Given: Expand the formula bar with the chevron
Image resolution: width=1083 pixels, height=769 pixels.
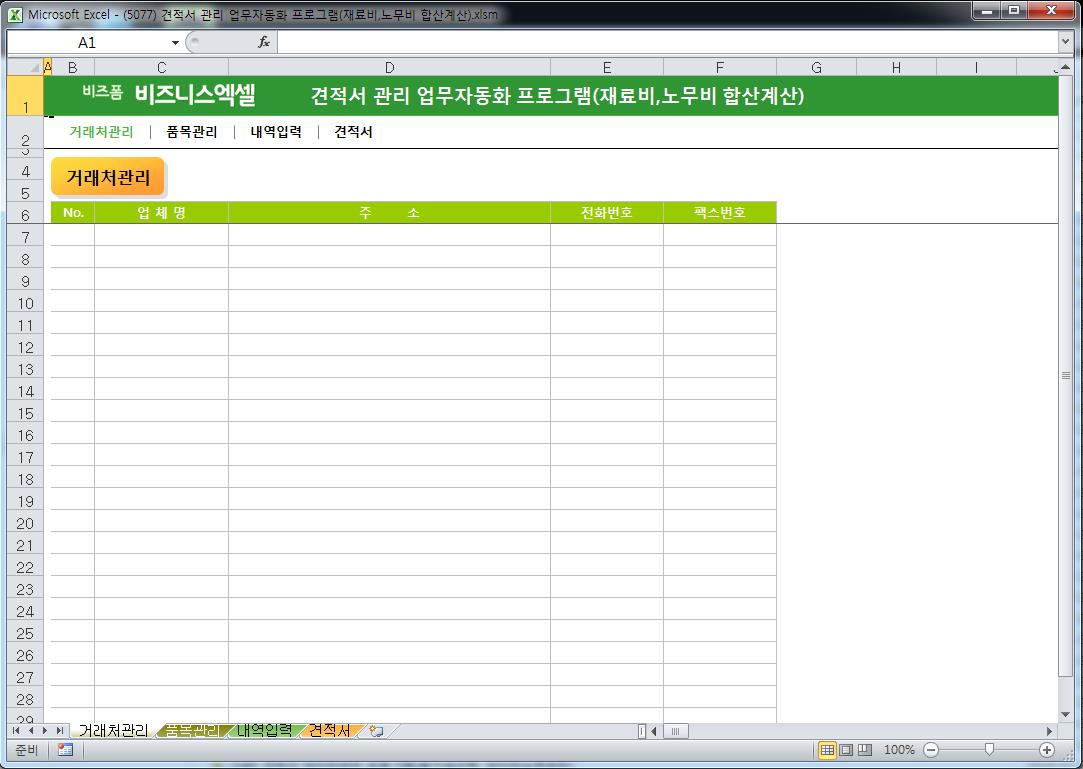Looking at the screenshot, I should [x=1064, y=43].
